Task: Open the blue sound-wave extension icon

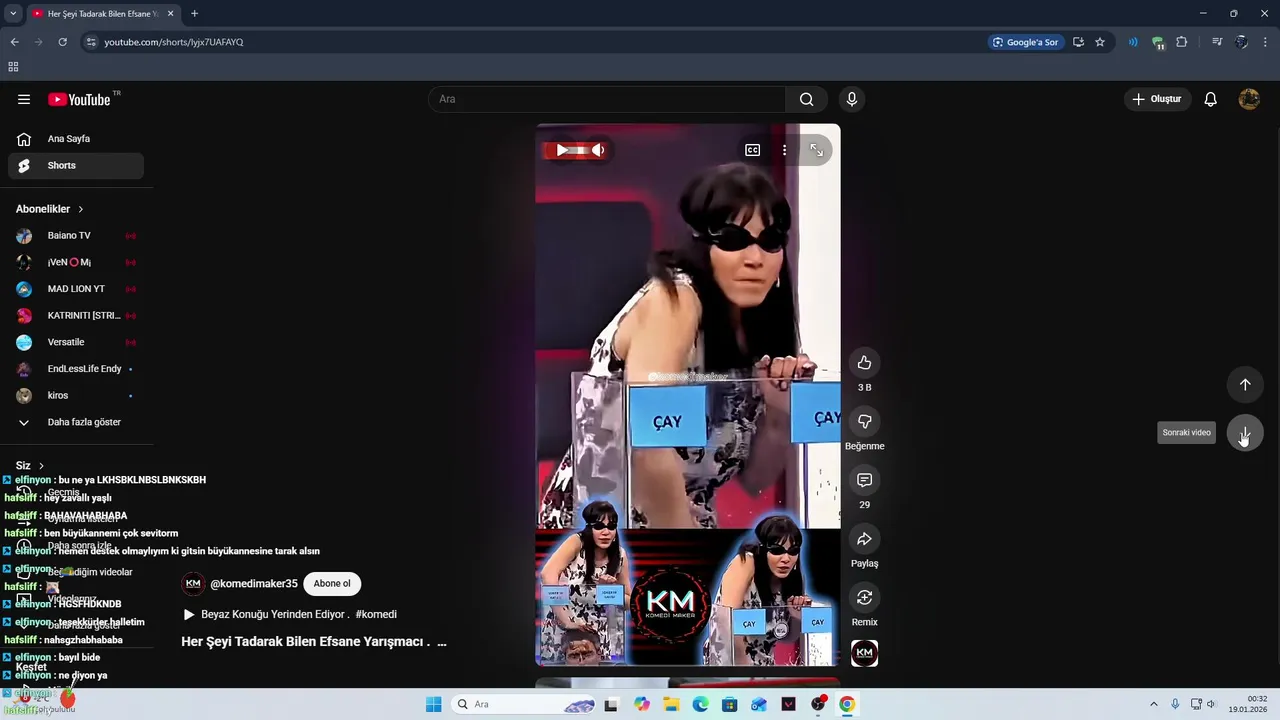Action: 1133,42
